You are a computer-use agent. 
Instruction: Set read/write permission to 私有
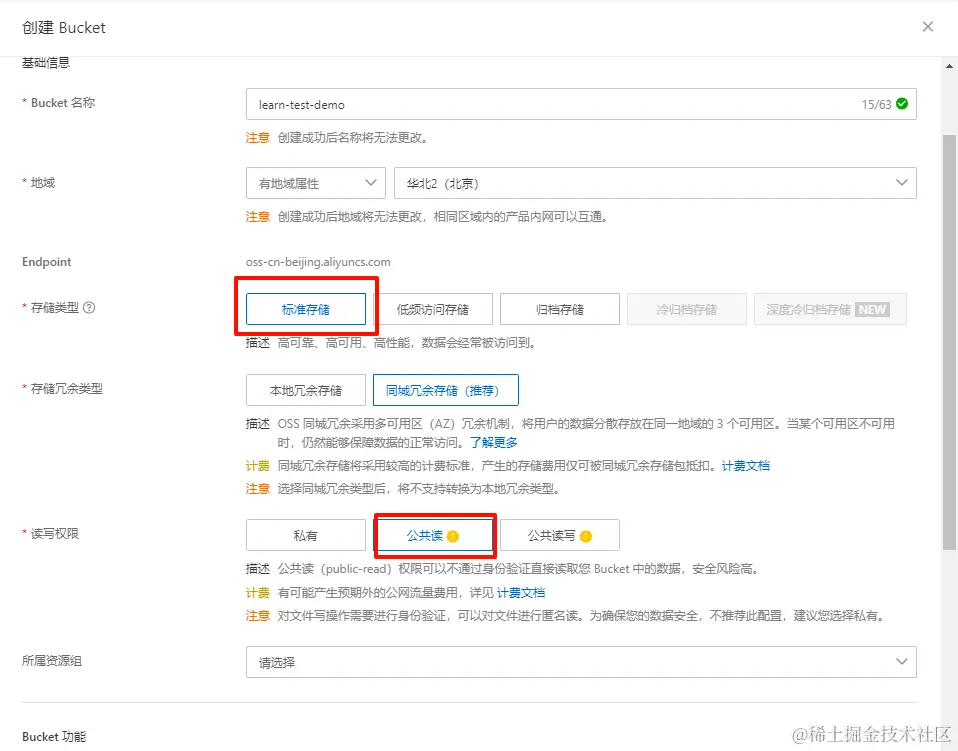point(305,535)
